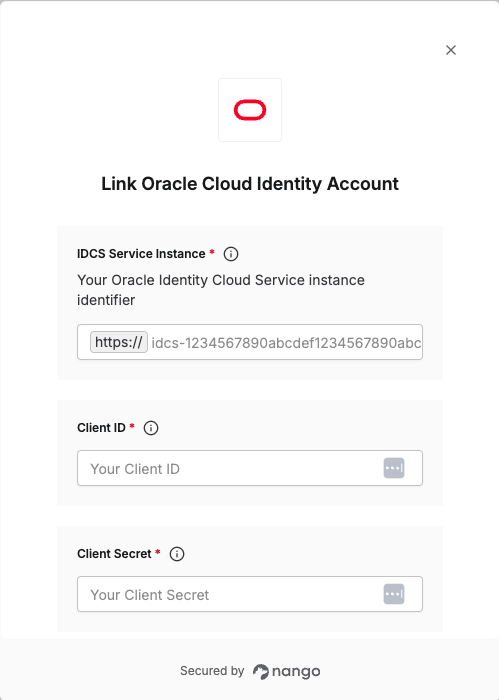This screenshot has width=499, height=700.
Task: Open password manager icon in Client ID field
Action: 394,468
